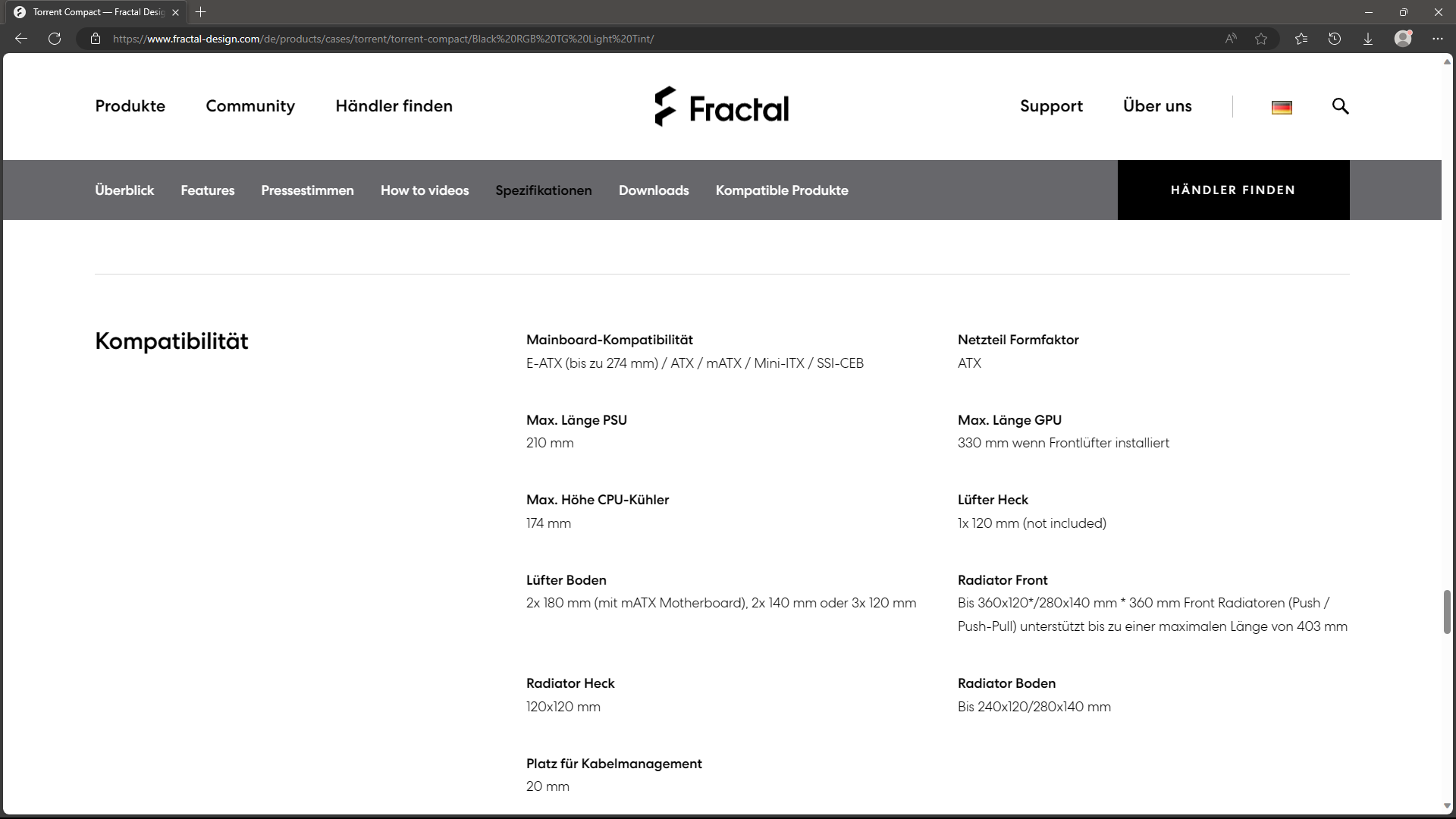Open the Support link

(1051, 106)
